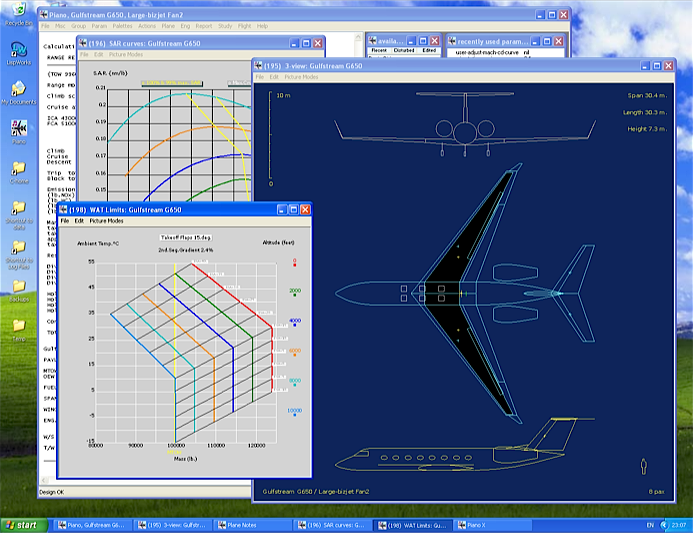Switch to (196) SAR curves taskbar item

[331, 525]
